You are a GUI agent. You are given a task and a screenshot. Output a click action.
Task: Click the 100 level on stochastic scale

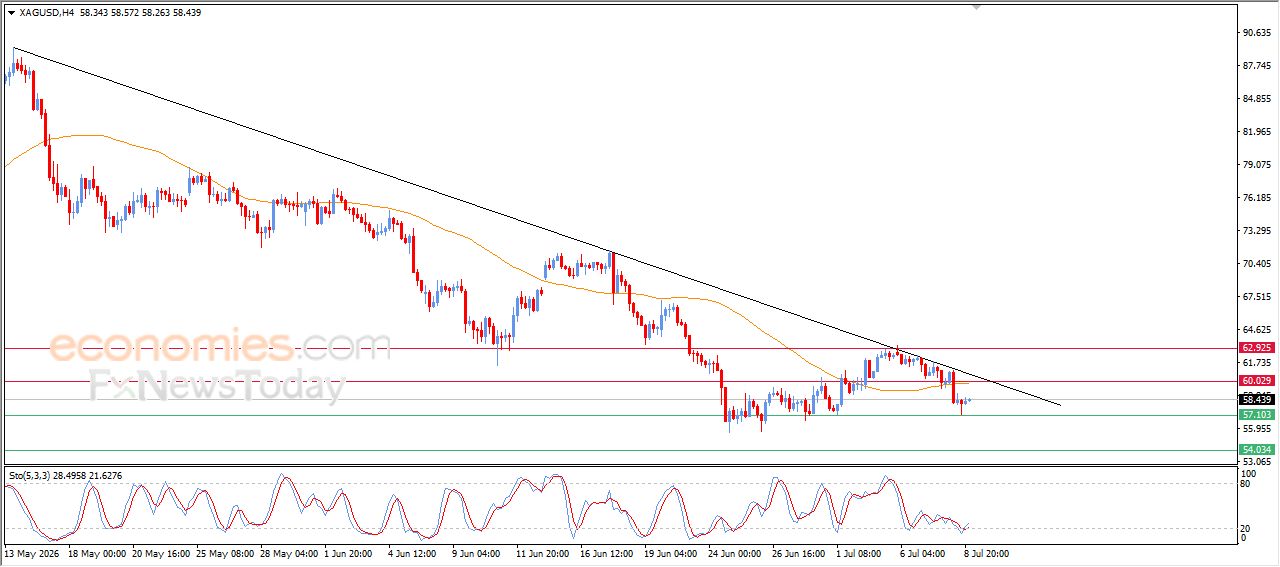1248,473
